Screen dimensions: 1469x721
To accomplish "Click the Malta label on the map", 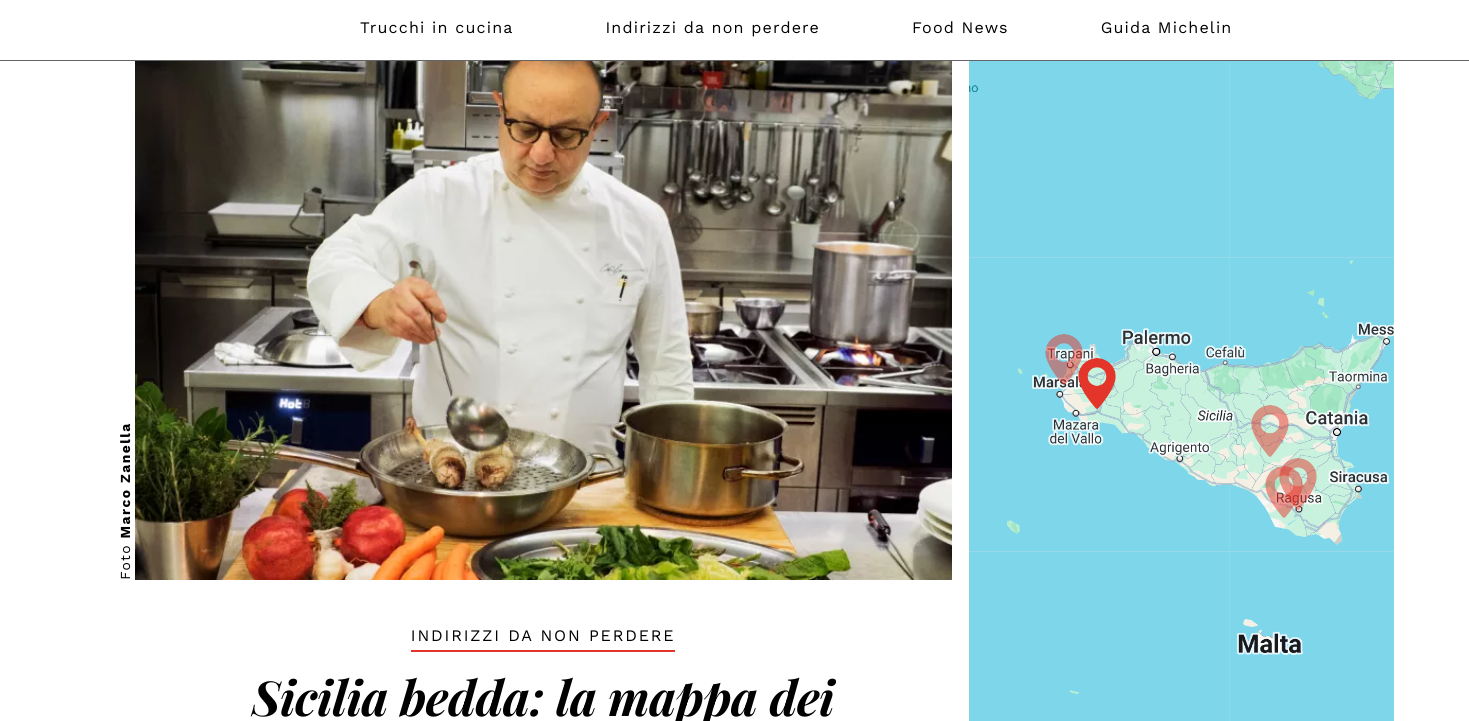I will (1269, 644).
